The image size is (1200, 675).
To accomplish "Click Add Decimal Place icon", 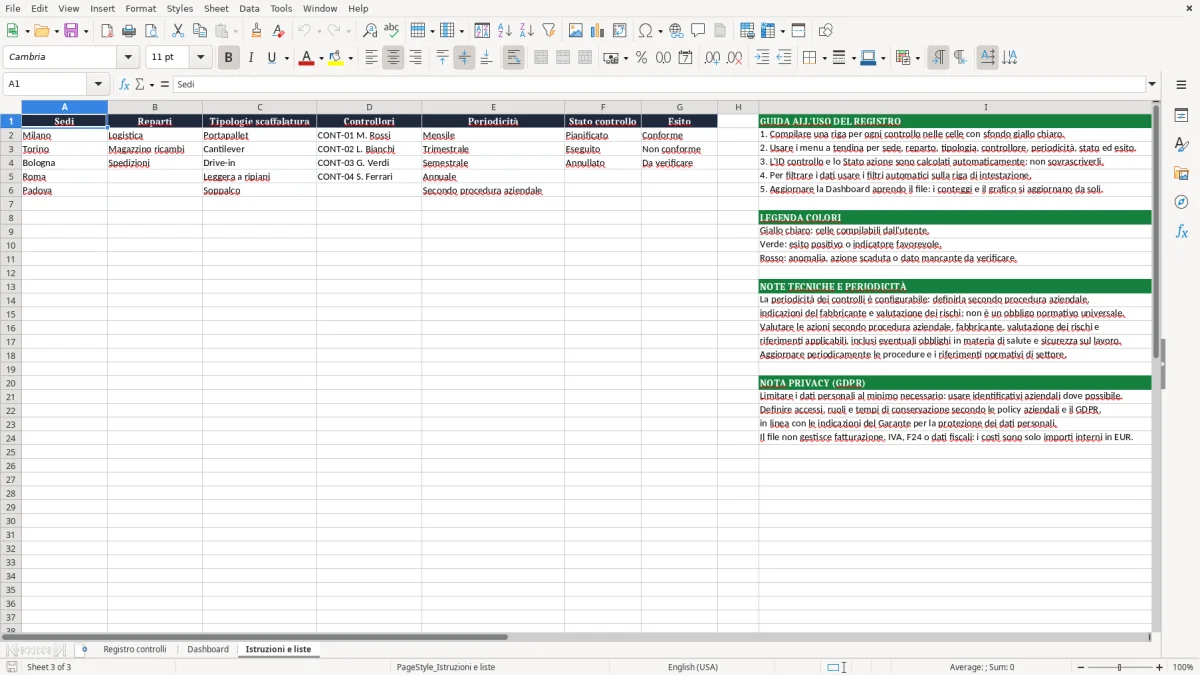I will click(x=712, y=58).
